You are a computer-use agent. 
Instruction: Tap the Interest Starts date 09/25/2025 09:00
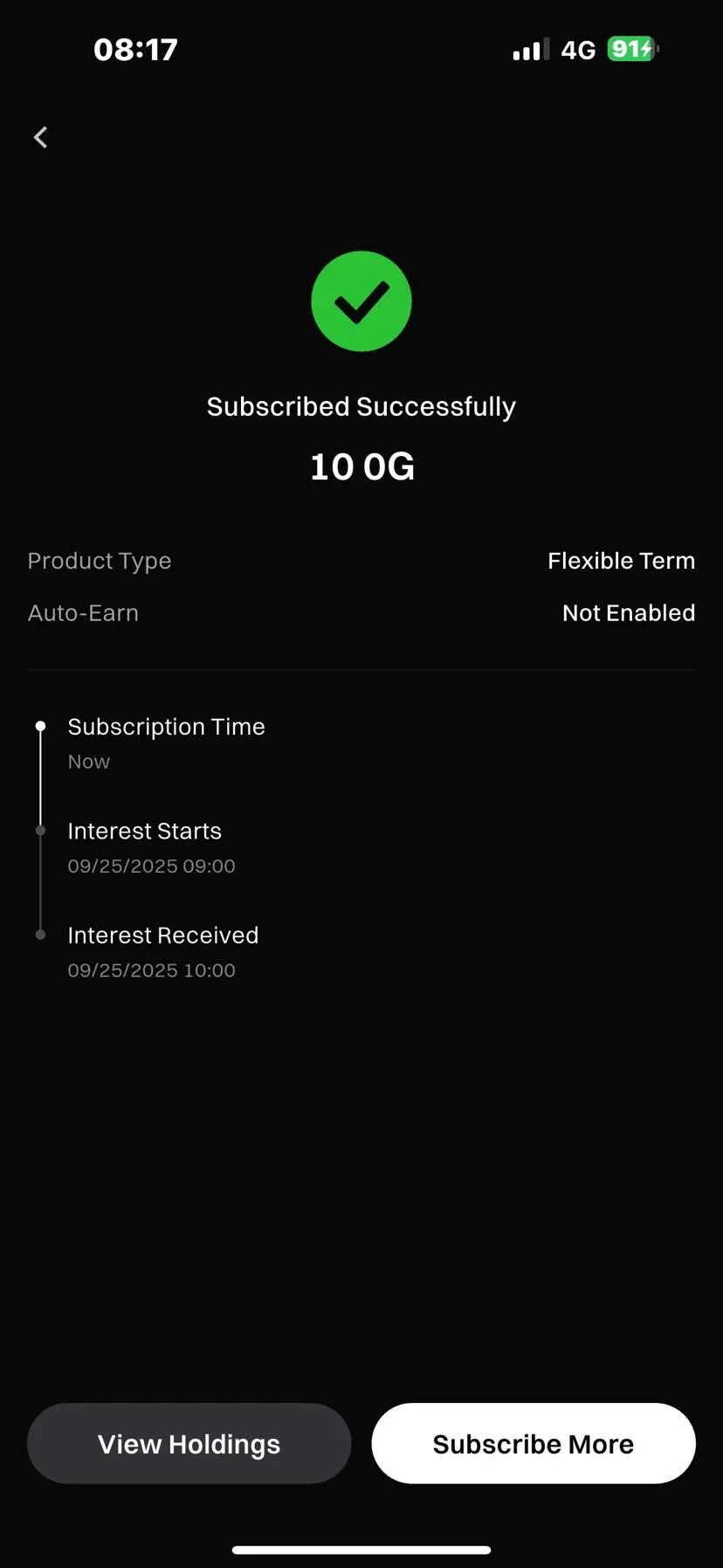point(152,867)
